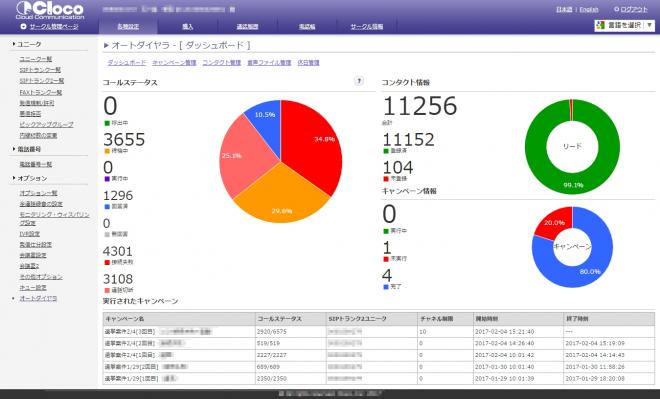The width and height of the screenshot is (660, 399).
Task: Open 電話番号一覧 in the sidebar
Action: click(x=36, y=164)
